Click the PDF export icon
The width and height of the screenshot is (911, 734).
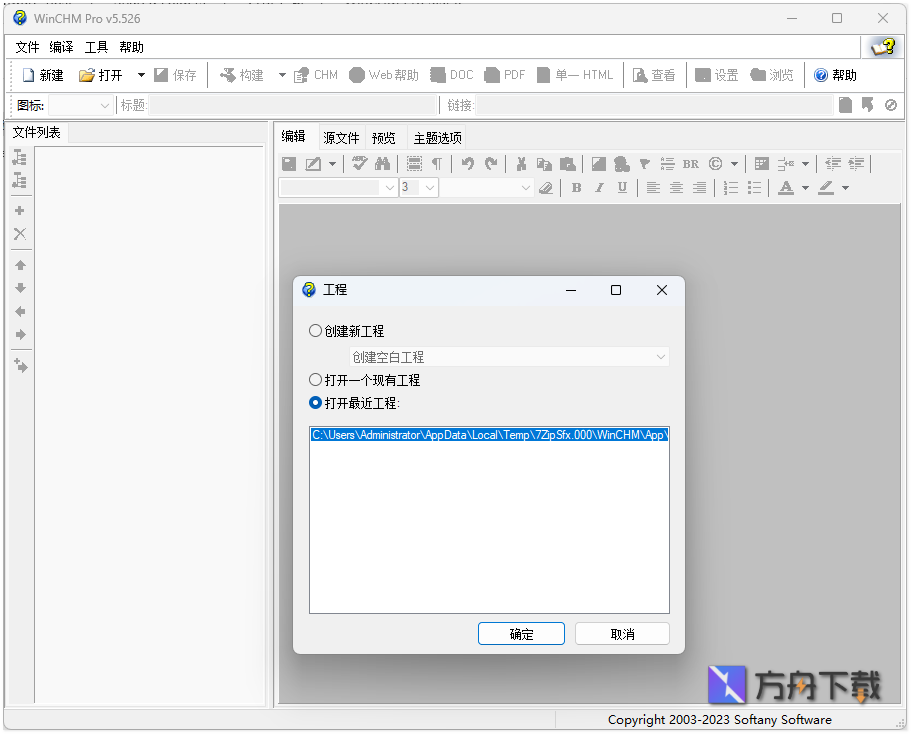click(x=504, y=74)
